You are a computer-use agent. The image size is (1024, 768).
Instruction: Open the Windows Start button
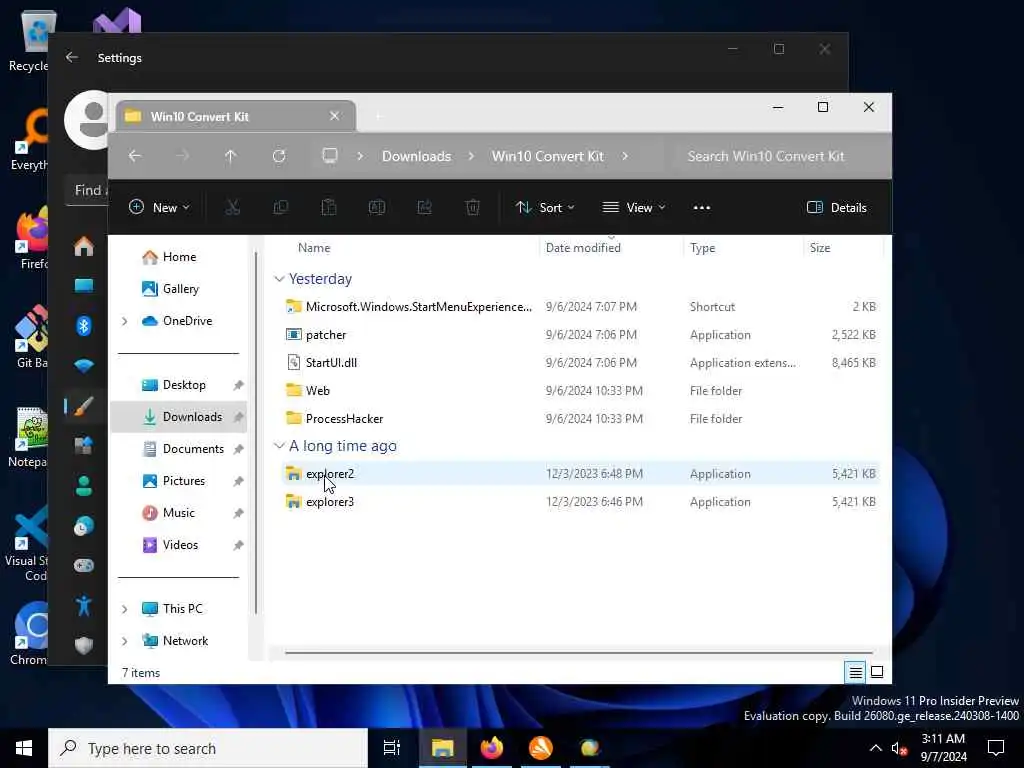coord(24,748)
